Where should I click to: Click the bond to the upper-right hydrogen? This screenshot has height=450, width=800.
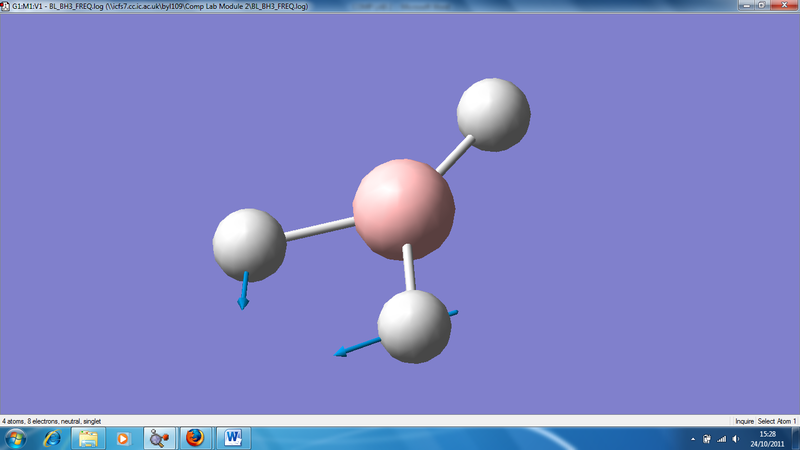455,155
